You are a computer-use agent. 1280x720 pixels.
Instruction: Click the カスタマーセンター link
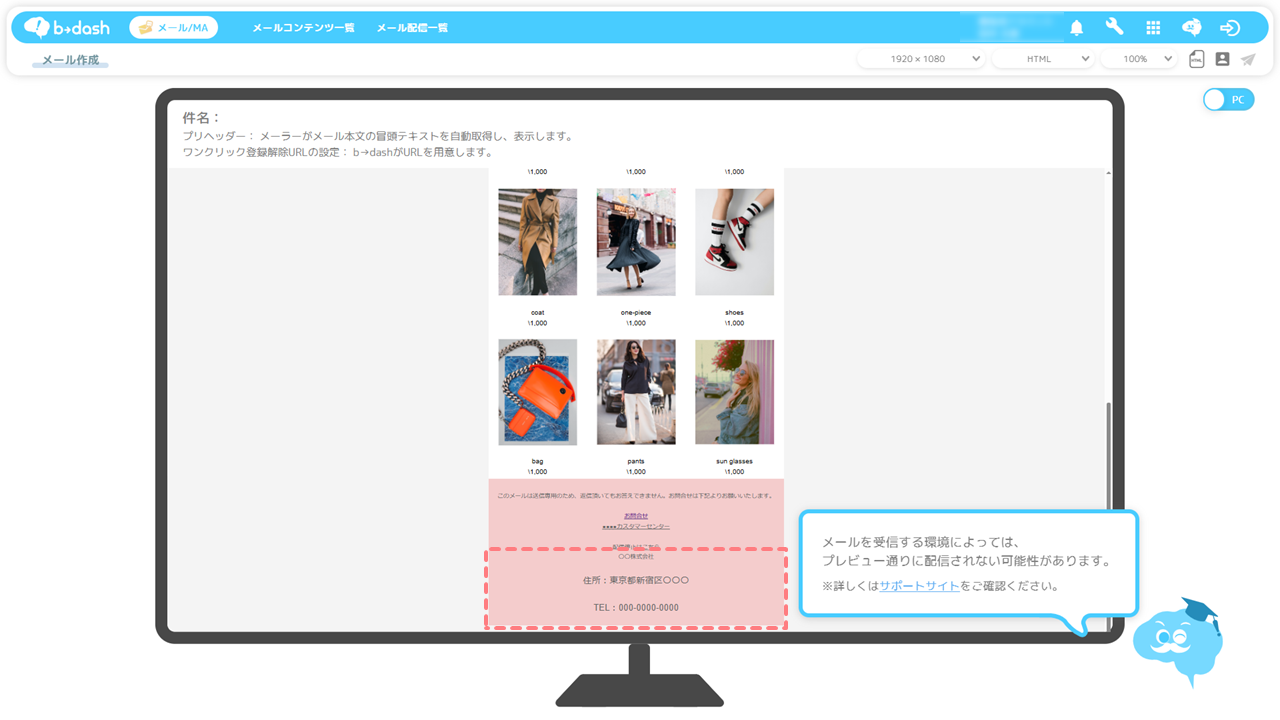point(636,526)
